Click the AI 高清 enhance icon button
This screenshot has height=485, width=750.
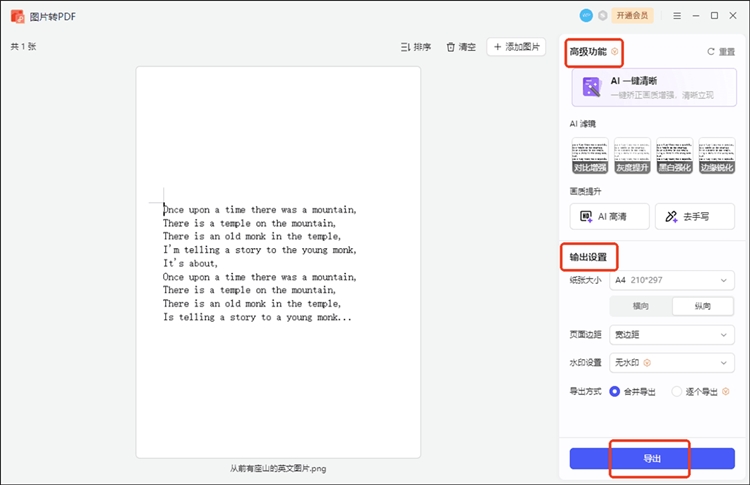609,216
